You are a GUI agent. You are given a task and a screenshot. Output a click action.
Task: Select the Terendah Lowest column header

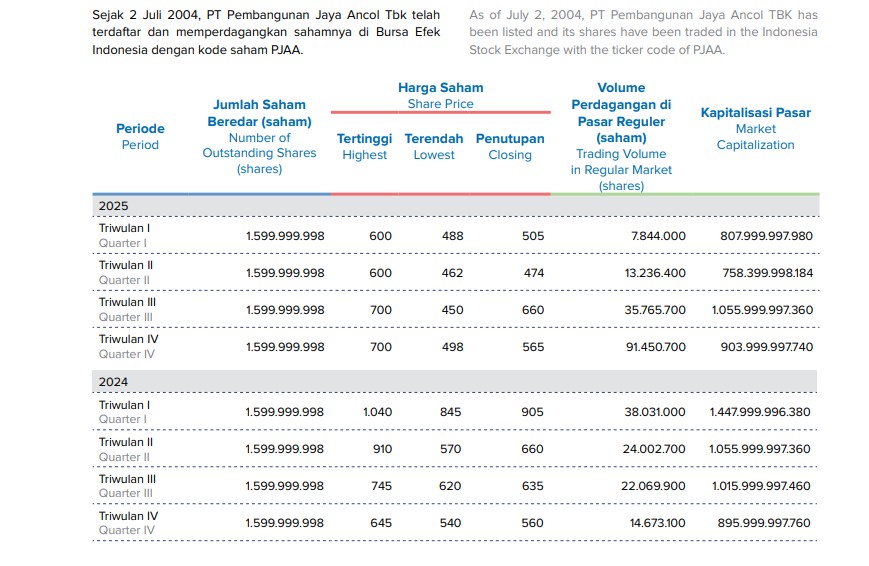pos(433,146)
